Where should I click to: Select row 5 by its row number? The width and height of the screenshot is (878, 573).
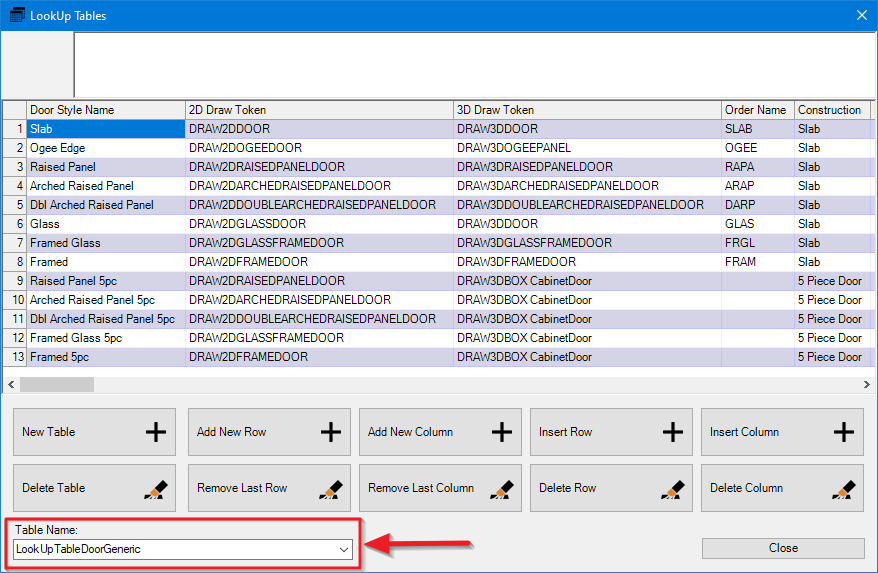click(x=15, y=205)
